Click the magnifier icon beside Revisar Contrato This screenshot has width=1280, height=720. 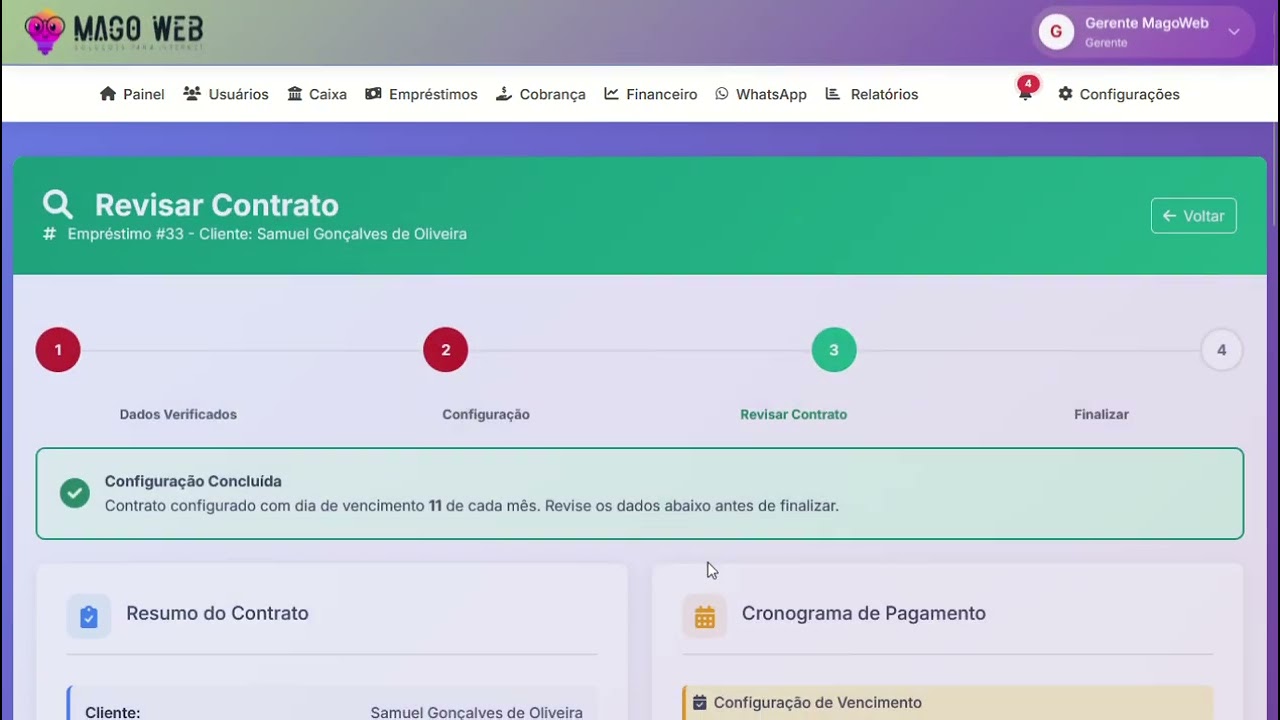click(58, 205)
